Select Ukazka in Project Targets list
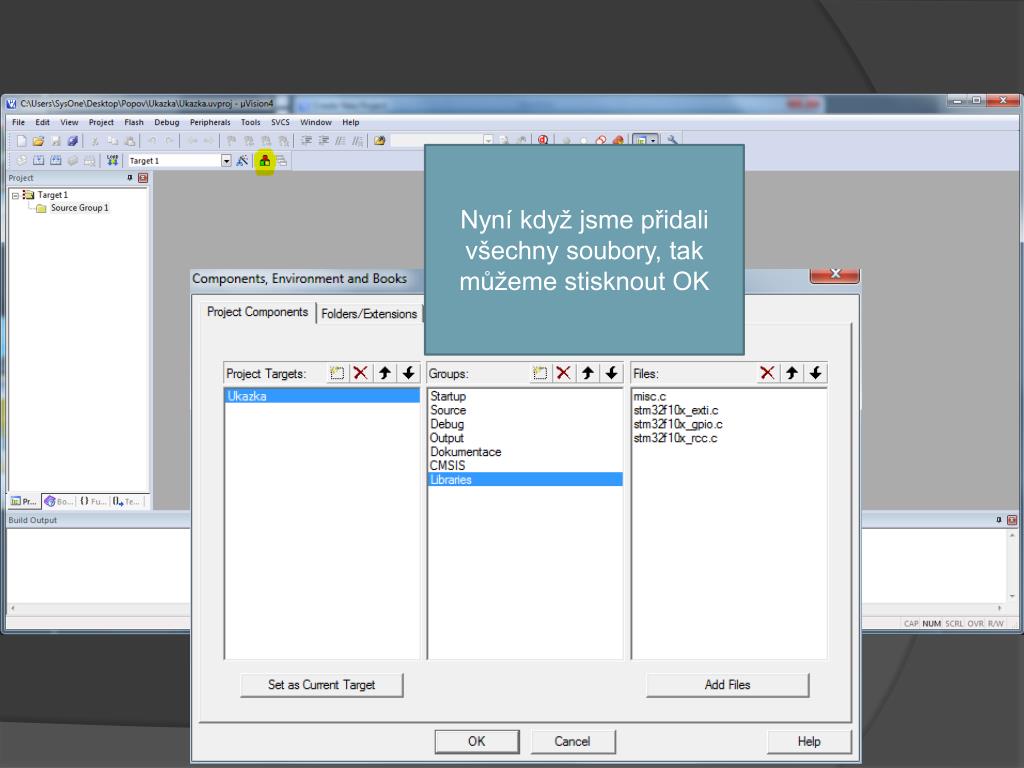This screenshot has height=768, width=1024. 322,396
